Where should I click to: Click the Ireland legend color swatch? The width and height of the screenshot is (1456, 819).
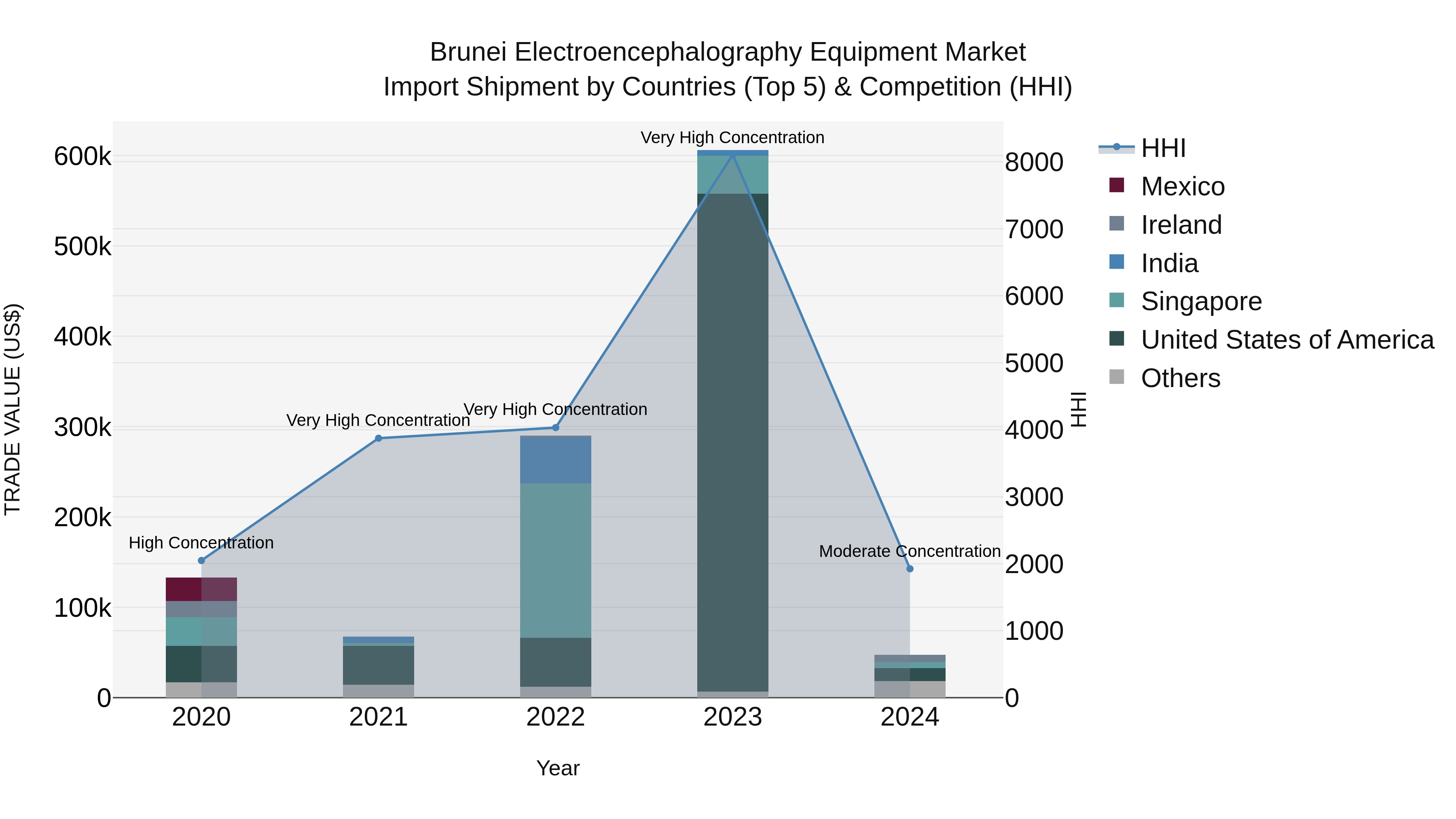point(1116,223)
